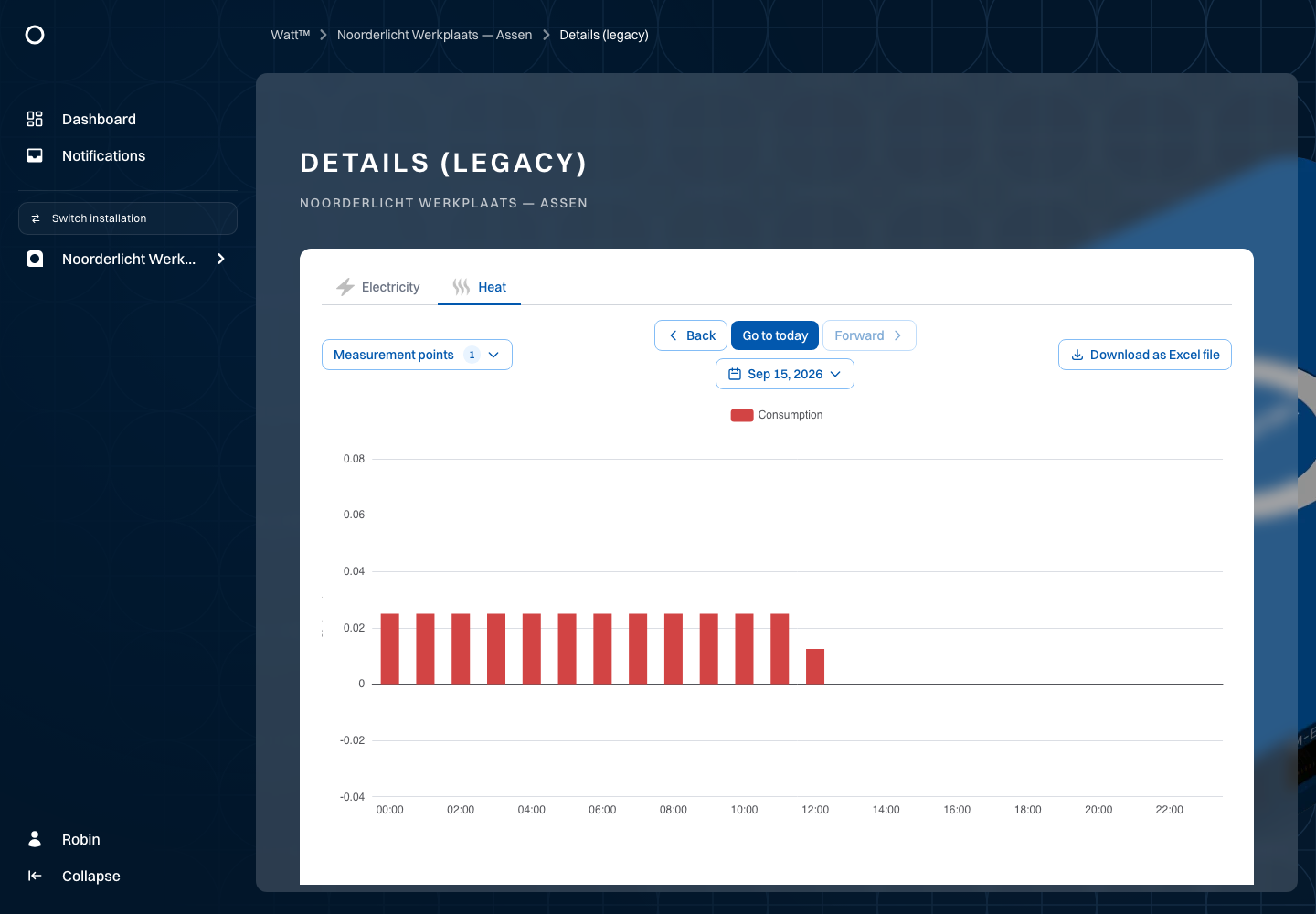Viewport: 1316px width, 914px height.
Task: Click the collapse sidebar arrow icon
Action: coord(35,876)
